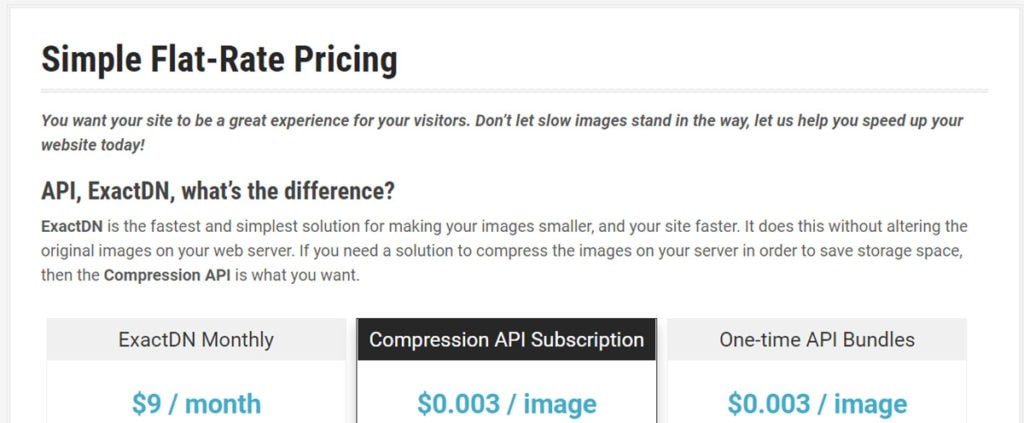Open the Compression API Subscription tab
1024x423 pixels.
pyautogui.click(x=506, y=339)
